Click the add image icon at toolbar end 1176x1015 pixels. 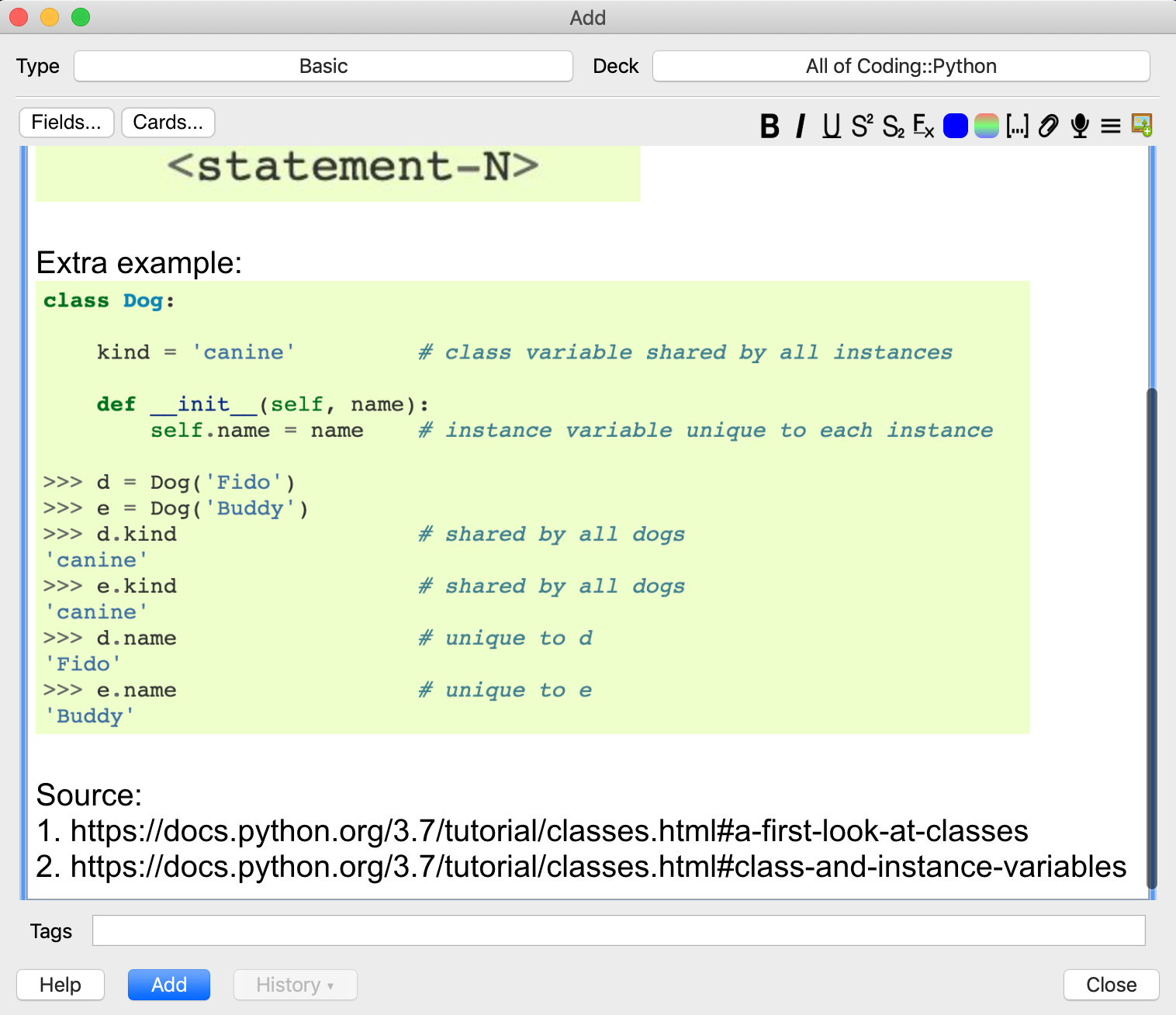tap(1142, 125)
